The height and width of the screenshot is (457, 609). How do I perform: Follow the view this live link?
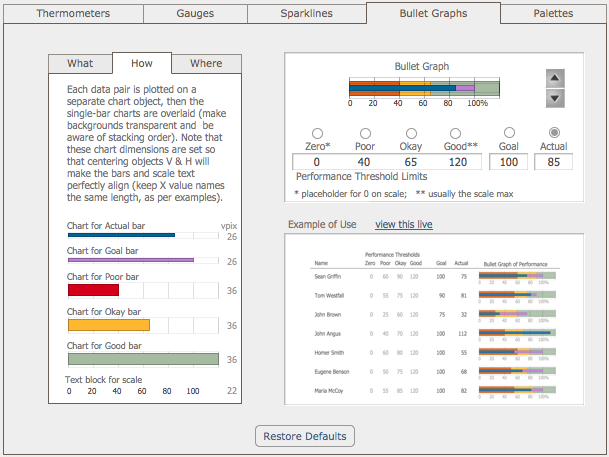click(404, 224)
